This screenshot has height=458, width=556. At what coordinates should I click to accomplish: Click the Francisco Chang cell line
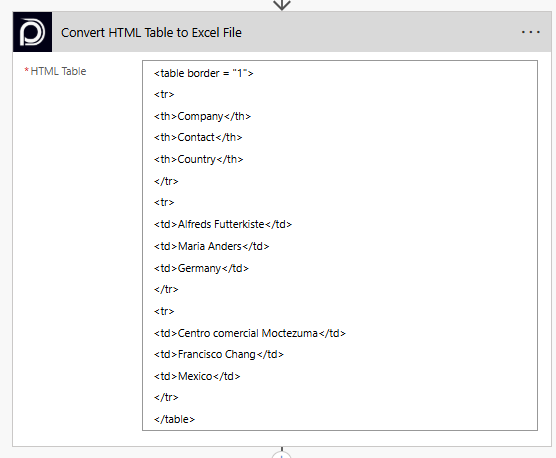(x=219, y=354)
